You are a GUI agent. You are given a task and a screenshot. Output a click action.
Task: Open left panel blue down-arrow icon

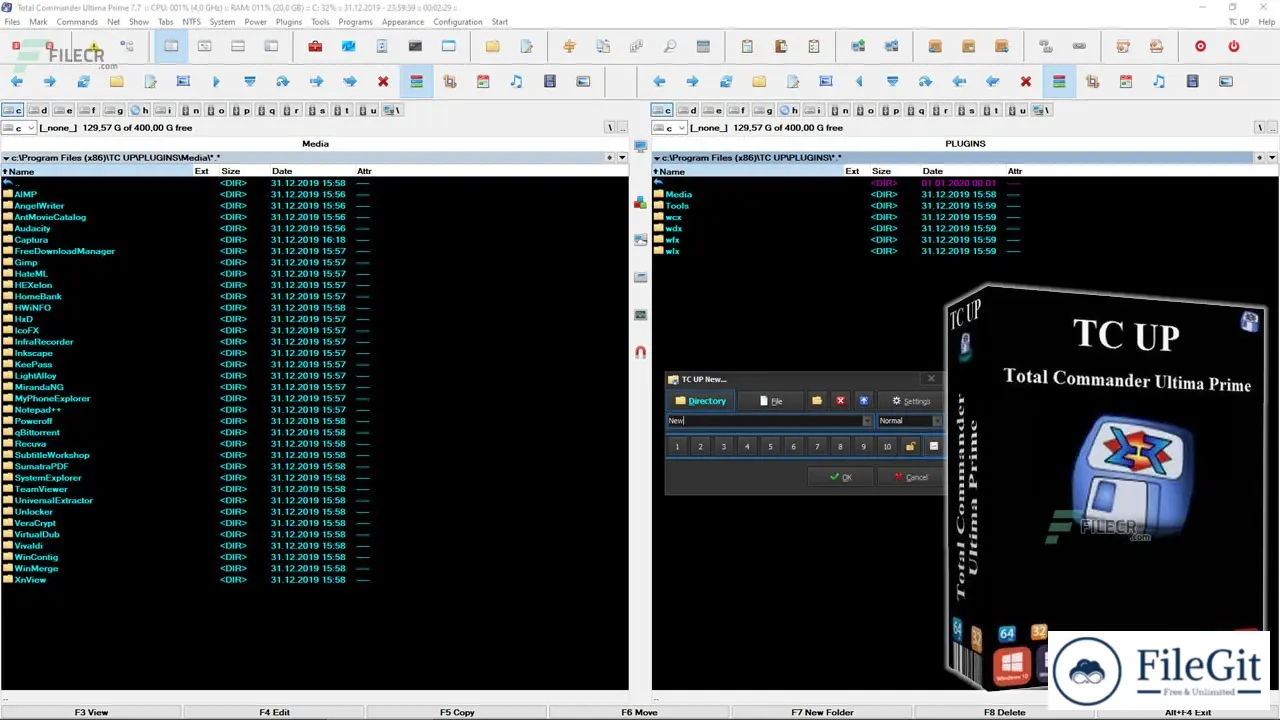[x=250, y=81]
